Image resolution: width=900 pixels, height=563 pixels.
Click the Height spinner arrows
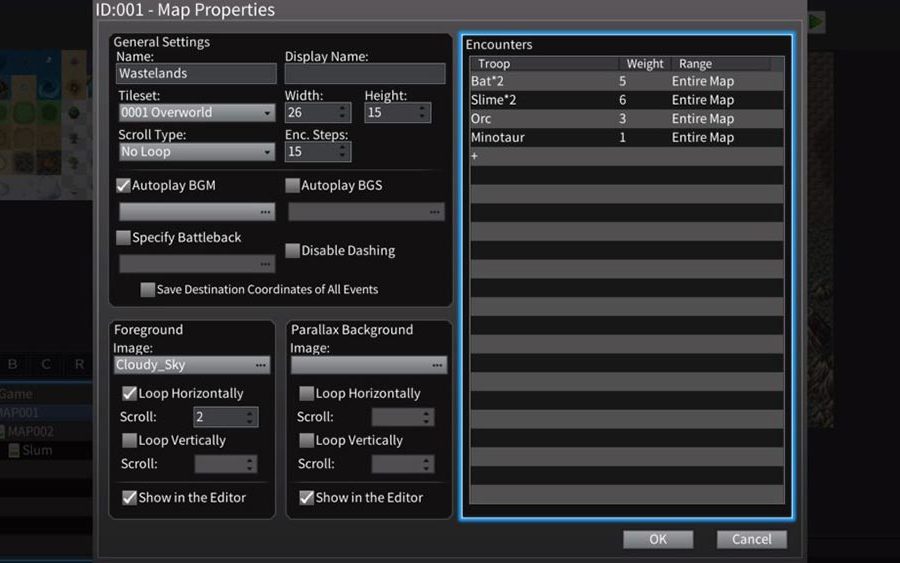[x=423, y=113]
